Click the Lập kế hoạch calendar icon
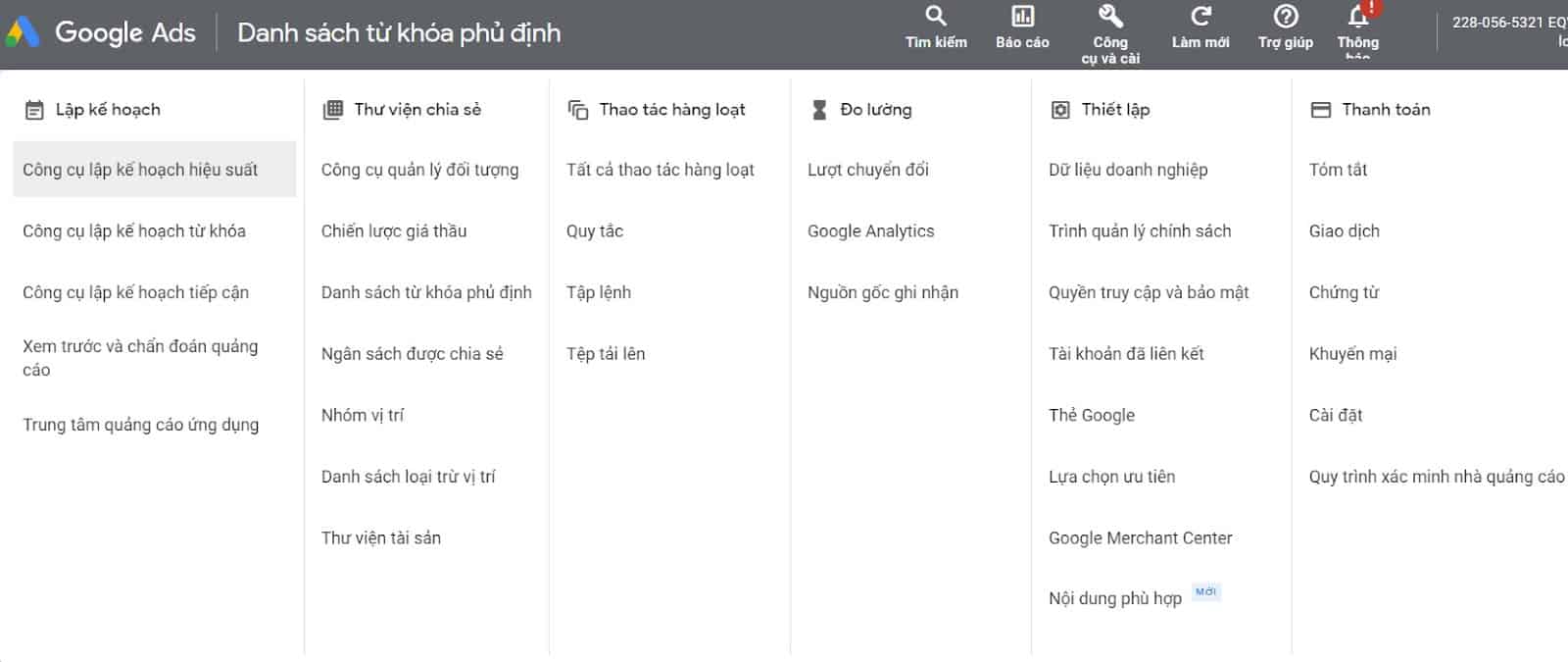 click(34, 110)
